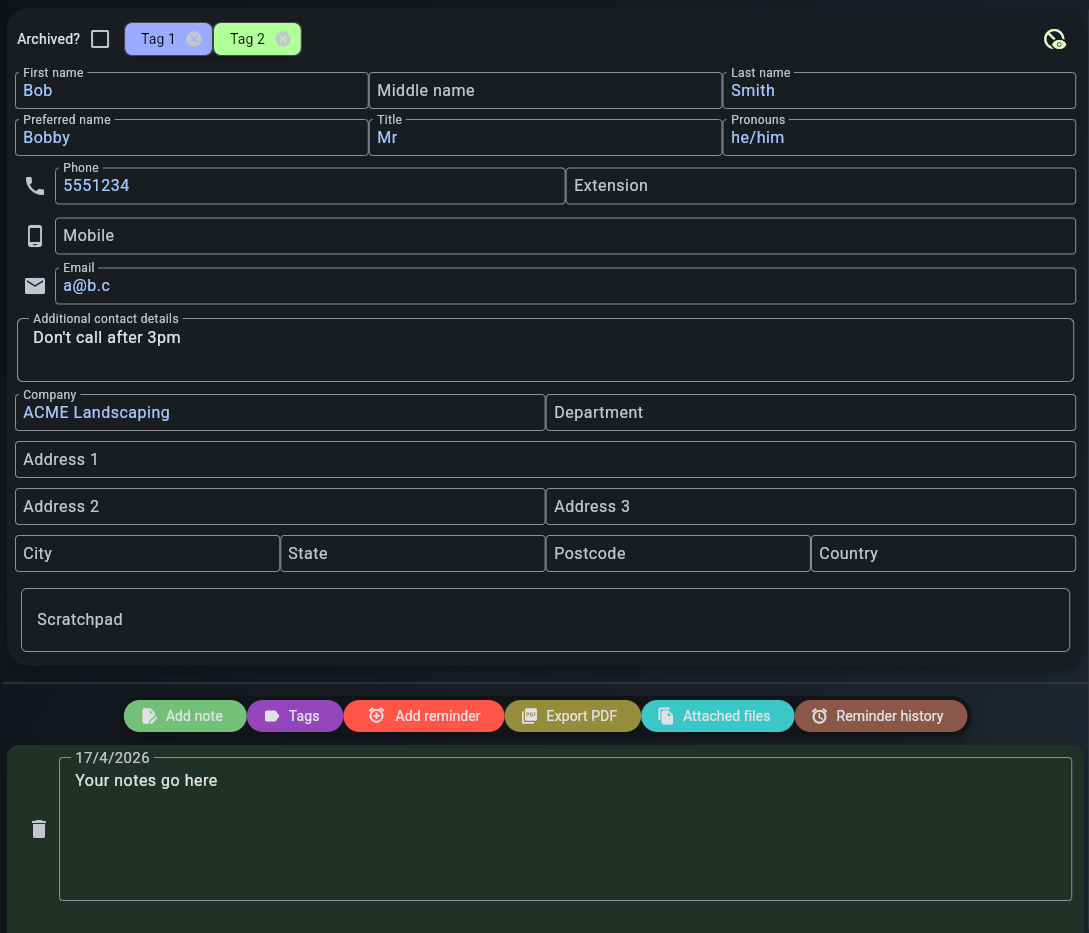The image size is (1089, 933).
Task: Remove Tag 2 via its x icon
Action: 283,39
